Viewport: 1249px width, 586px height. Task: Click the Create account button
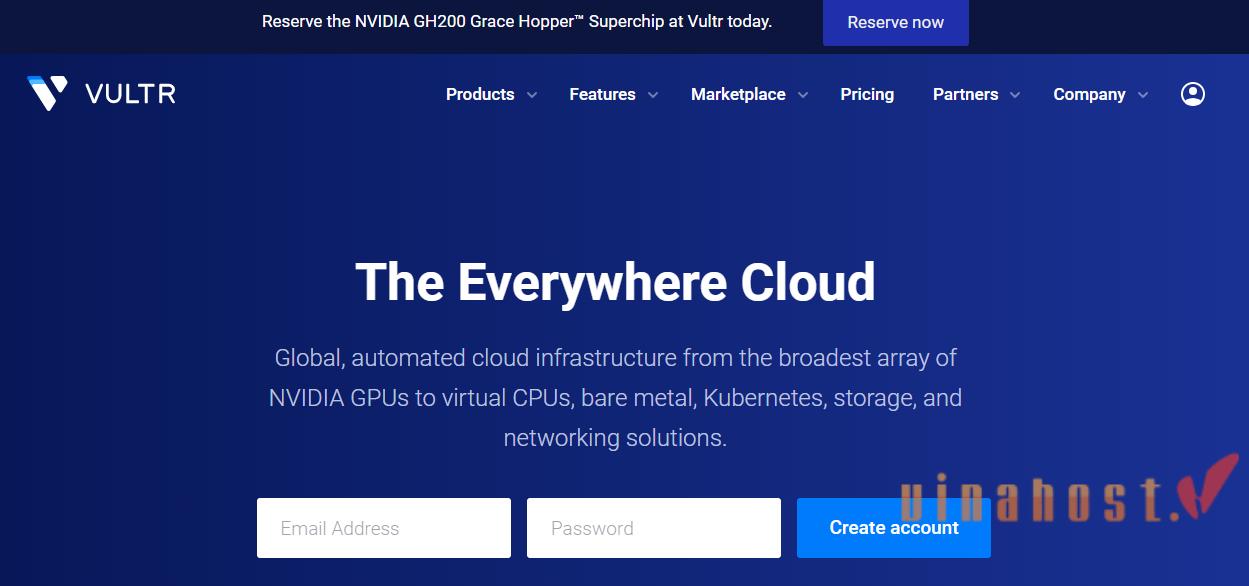(894, 528)
